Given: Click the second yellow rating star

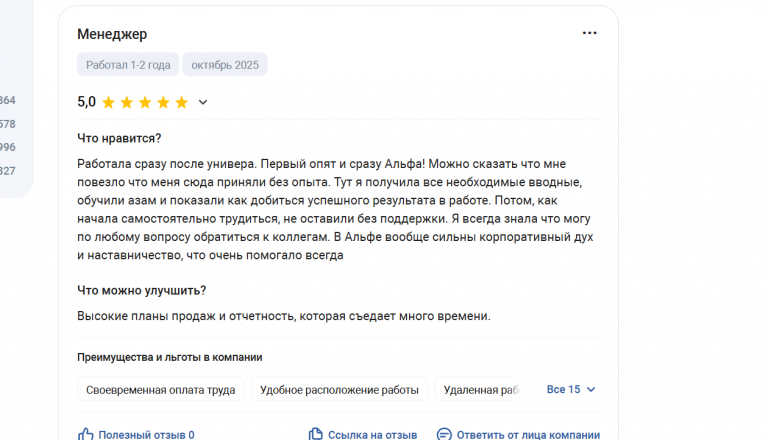Looking at the screenshot, I should click(x=127, y=102).
